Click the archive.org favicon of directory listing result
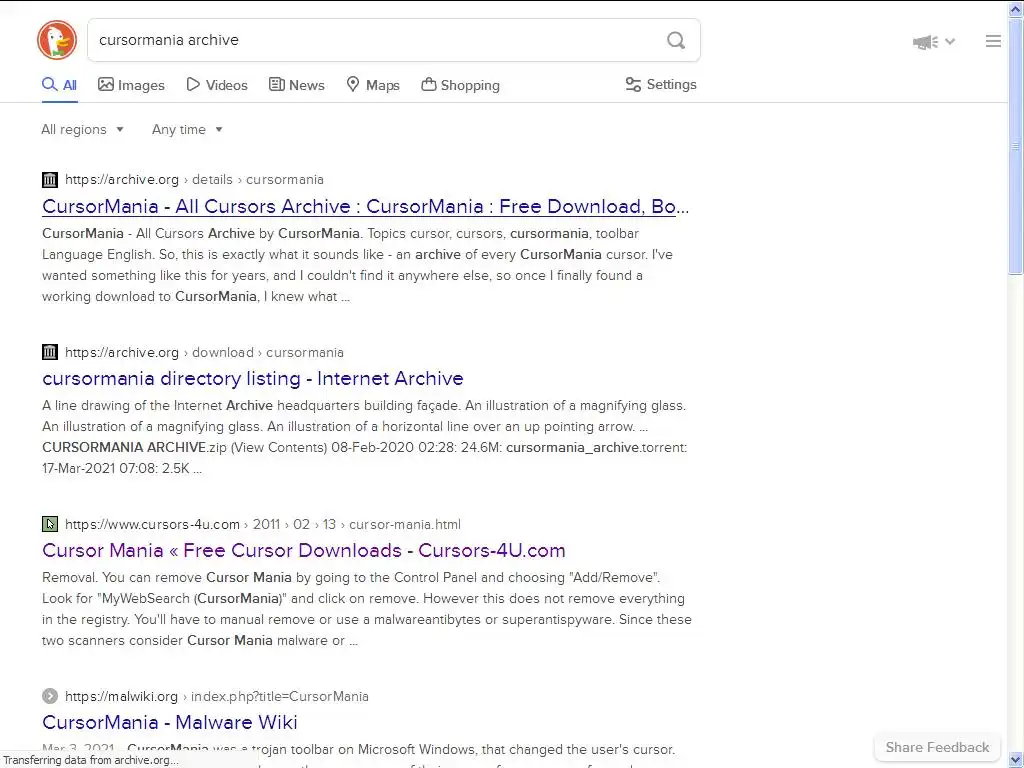This screenshot has width=1024, height=768. (50, 352)
